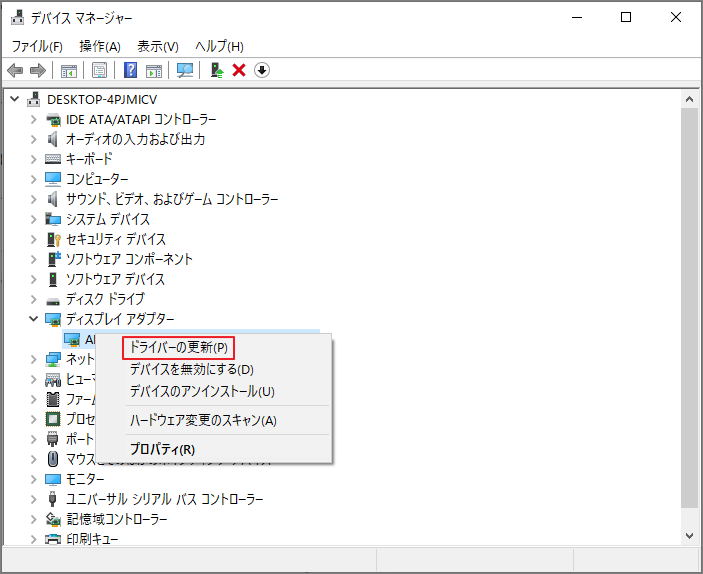The width and height of the screenshot is (703, 574).
Task: Select the ソフトウェア コンポーネント row text
Action: (x=129, y=259)
